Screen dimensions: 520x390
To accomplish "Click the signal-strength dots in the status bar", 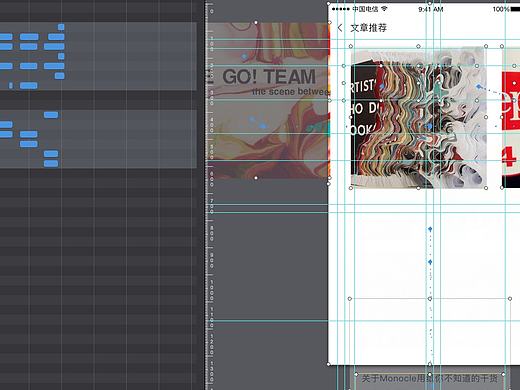I will 341,9.
